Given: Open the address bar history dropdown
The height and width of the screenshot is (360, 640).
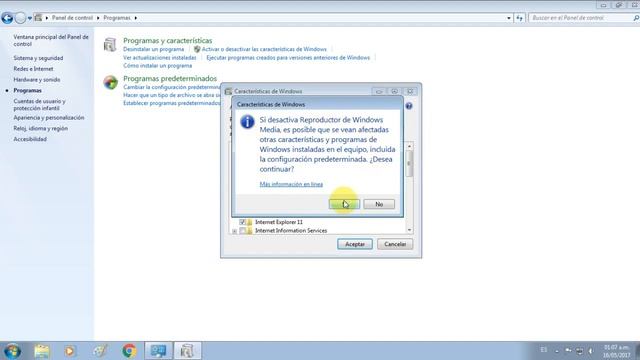Looking at the screenshot, I should (509, 18).
